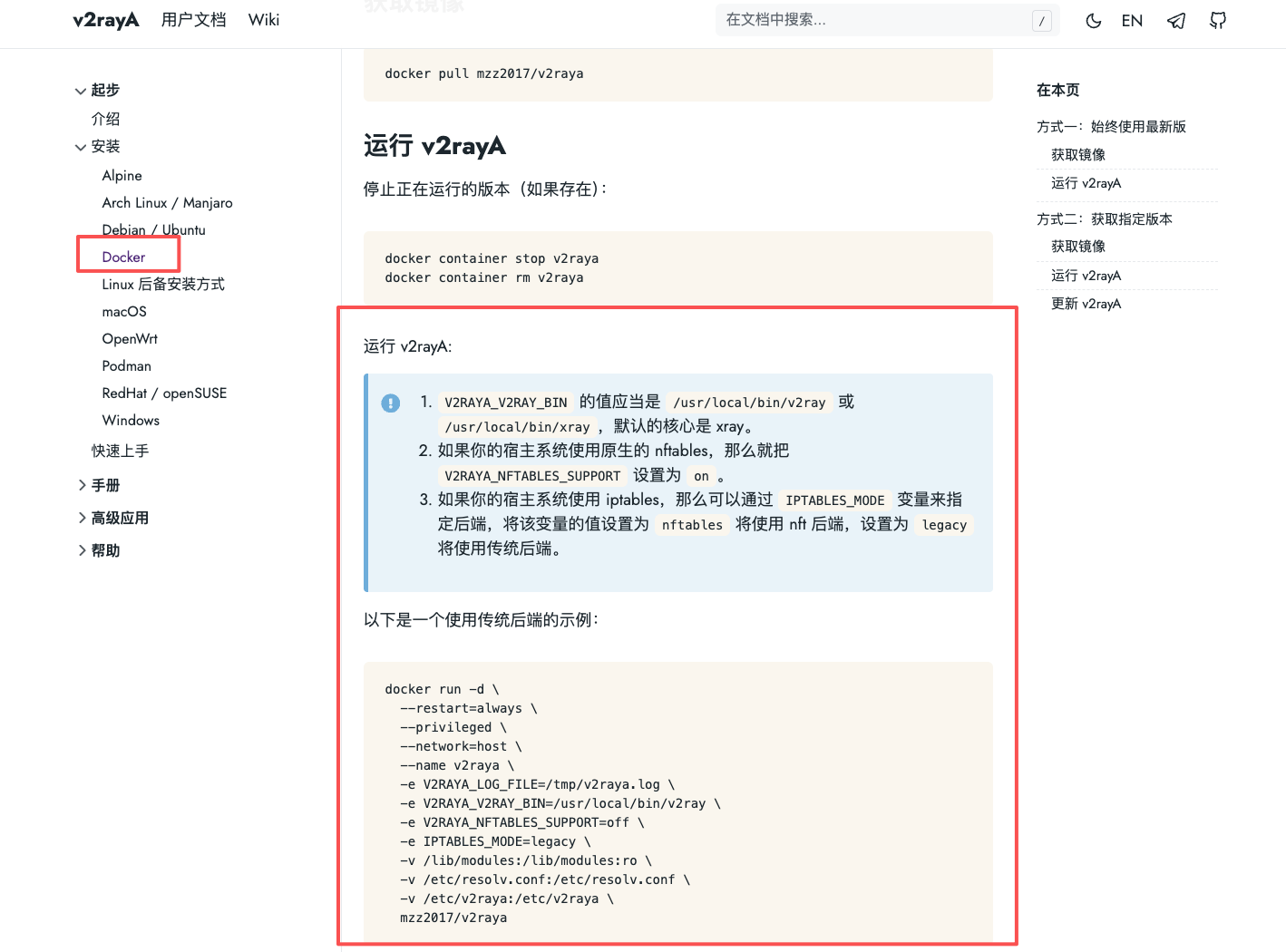
Task: Open the GitHub repository icon
Action: pos(1218,21)
